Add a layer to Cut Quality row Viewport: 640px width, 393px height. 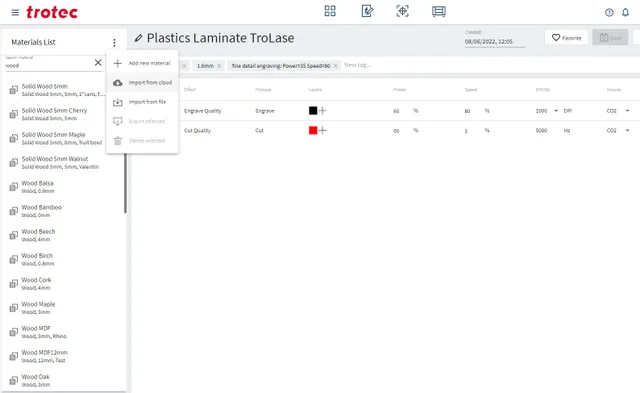[x=322, y=131]
